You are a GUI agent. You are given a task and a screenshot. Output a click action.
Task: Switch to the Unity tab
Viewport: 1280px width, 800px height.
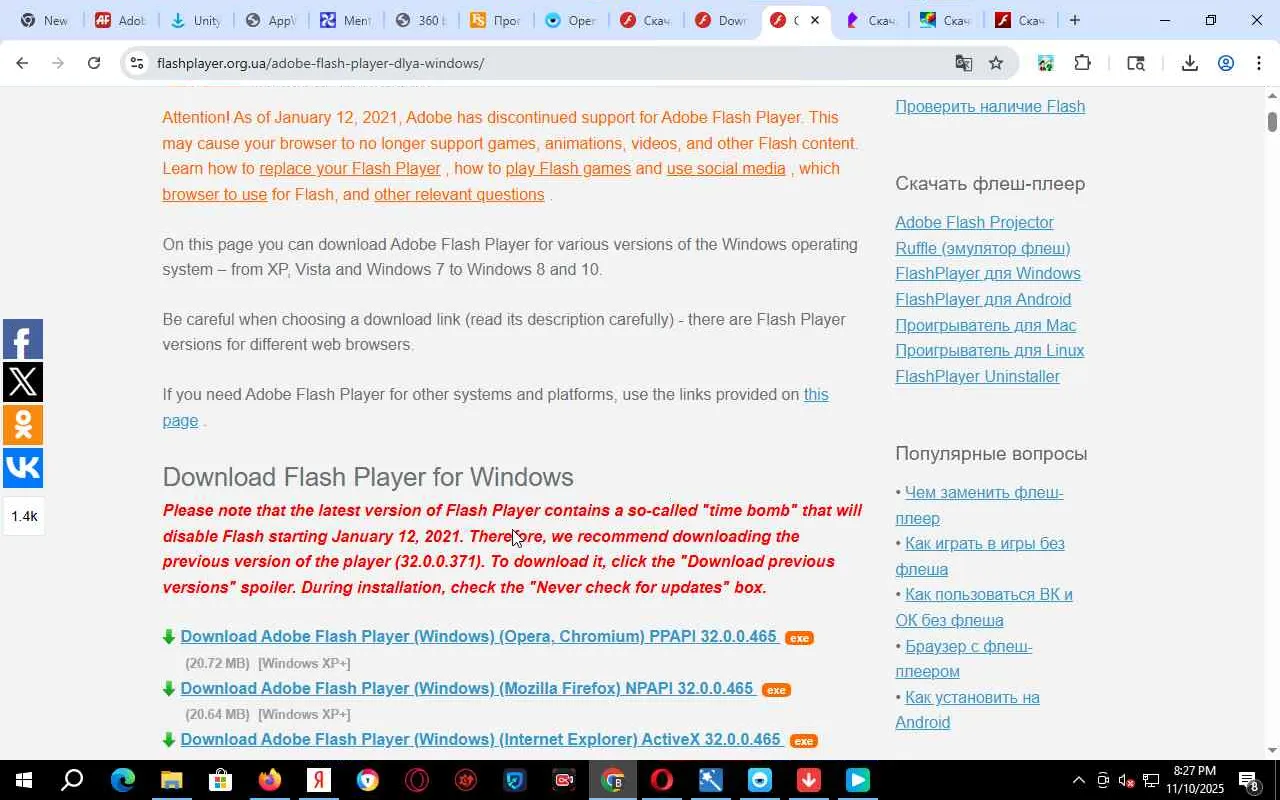[195, 20]
